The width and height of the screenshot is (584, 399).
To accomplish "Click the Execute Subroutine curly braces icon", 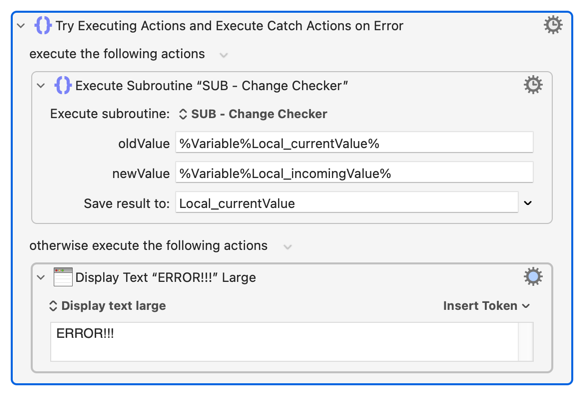I will tap(63, 85).
